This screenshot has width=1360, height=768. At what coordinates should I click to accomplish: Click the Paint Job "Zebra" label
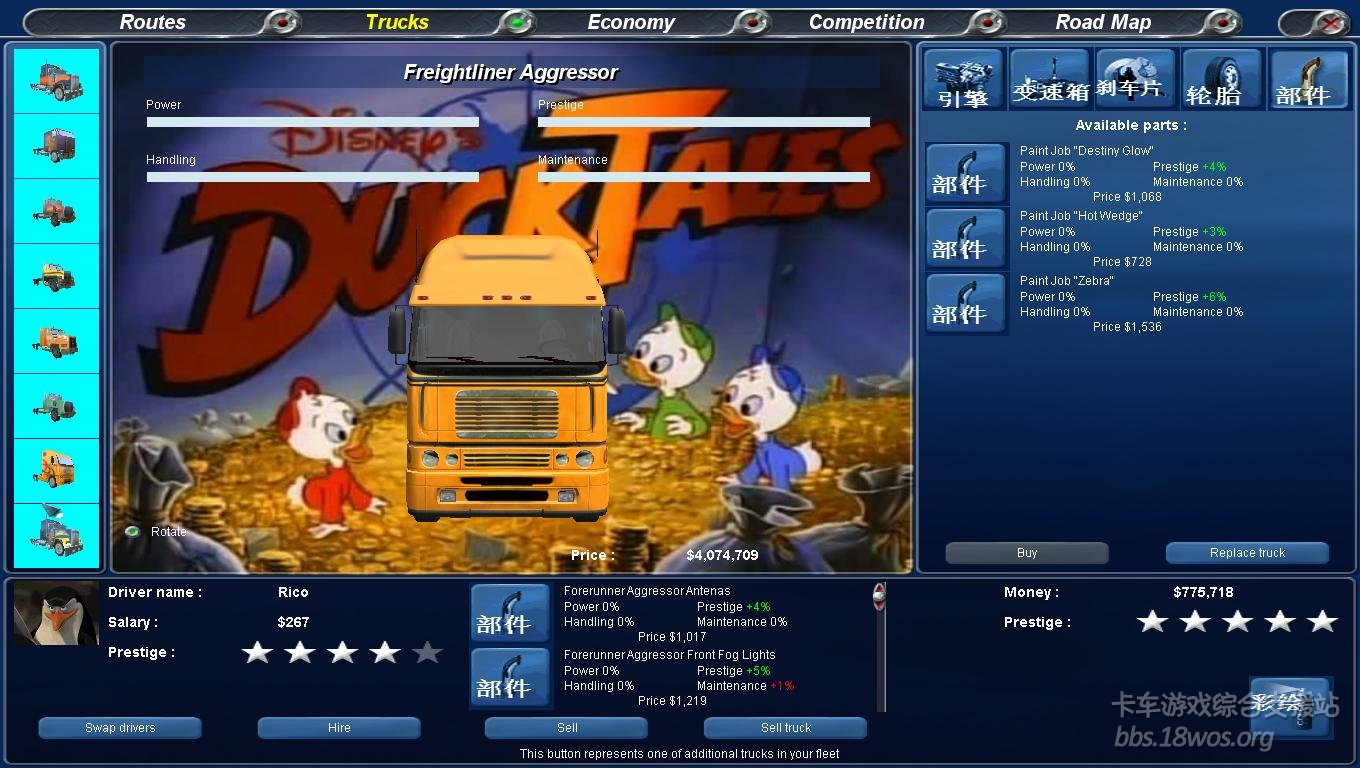1066,281
